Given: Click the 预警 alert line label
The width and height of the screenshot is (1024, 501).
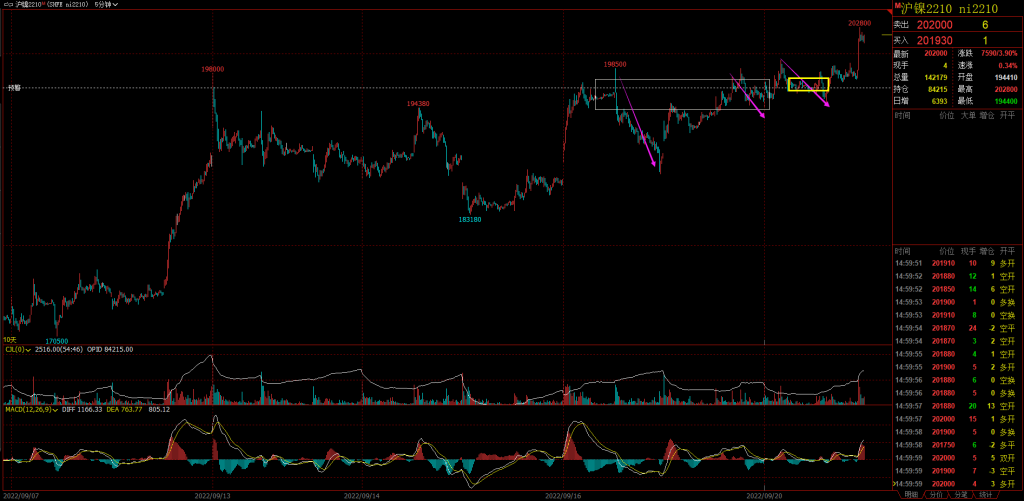Looking at the screenshot, I should pos(14,88).
